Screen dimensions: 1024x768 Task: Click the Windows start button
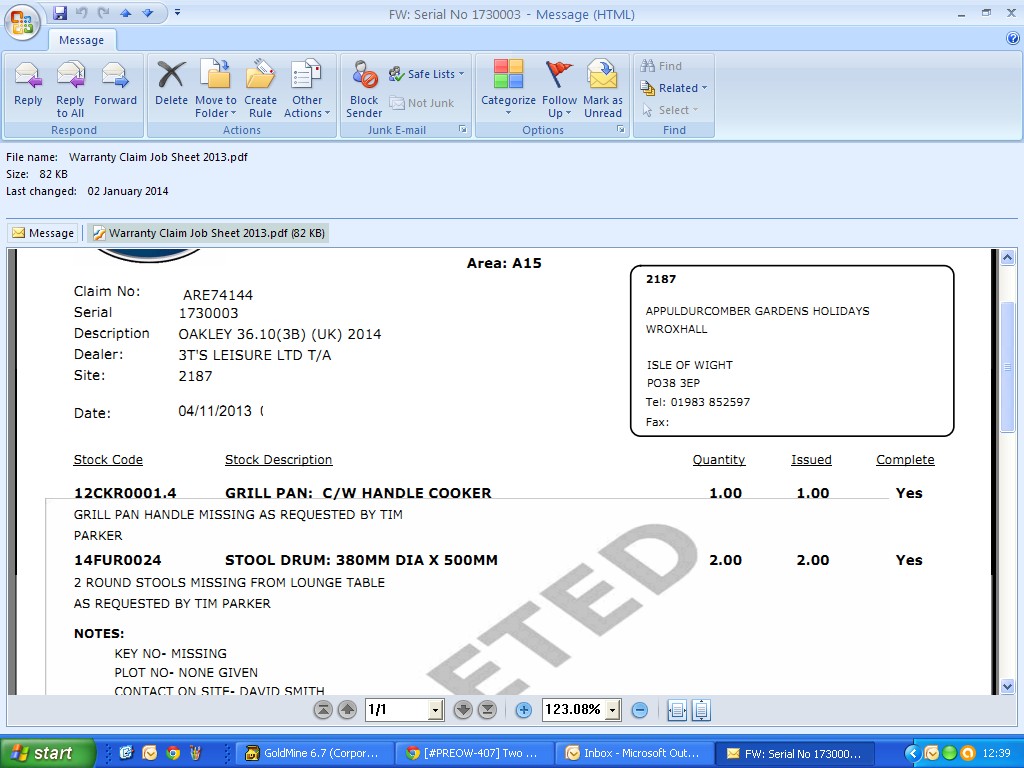(48, 753)
